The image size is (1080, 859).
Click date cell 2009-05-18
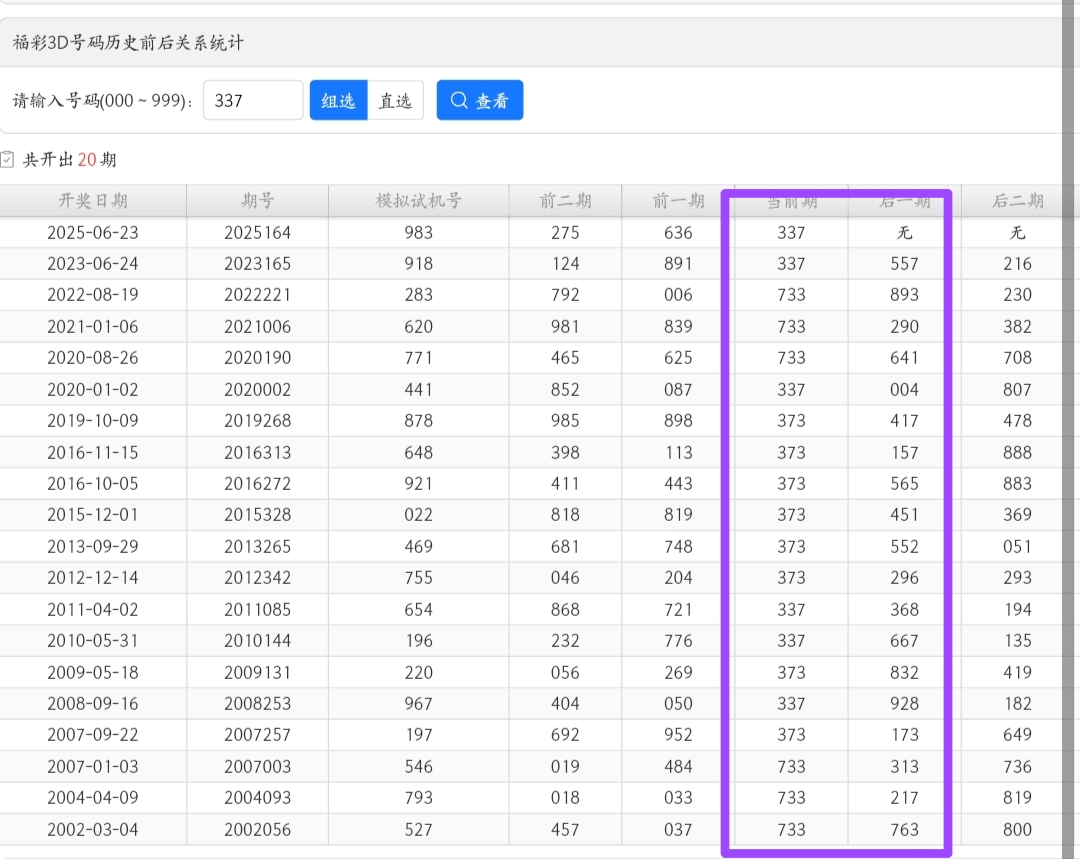93,672
